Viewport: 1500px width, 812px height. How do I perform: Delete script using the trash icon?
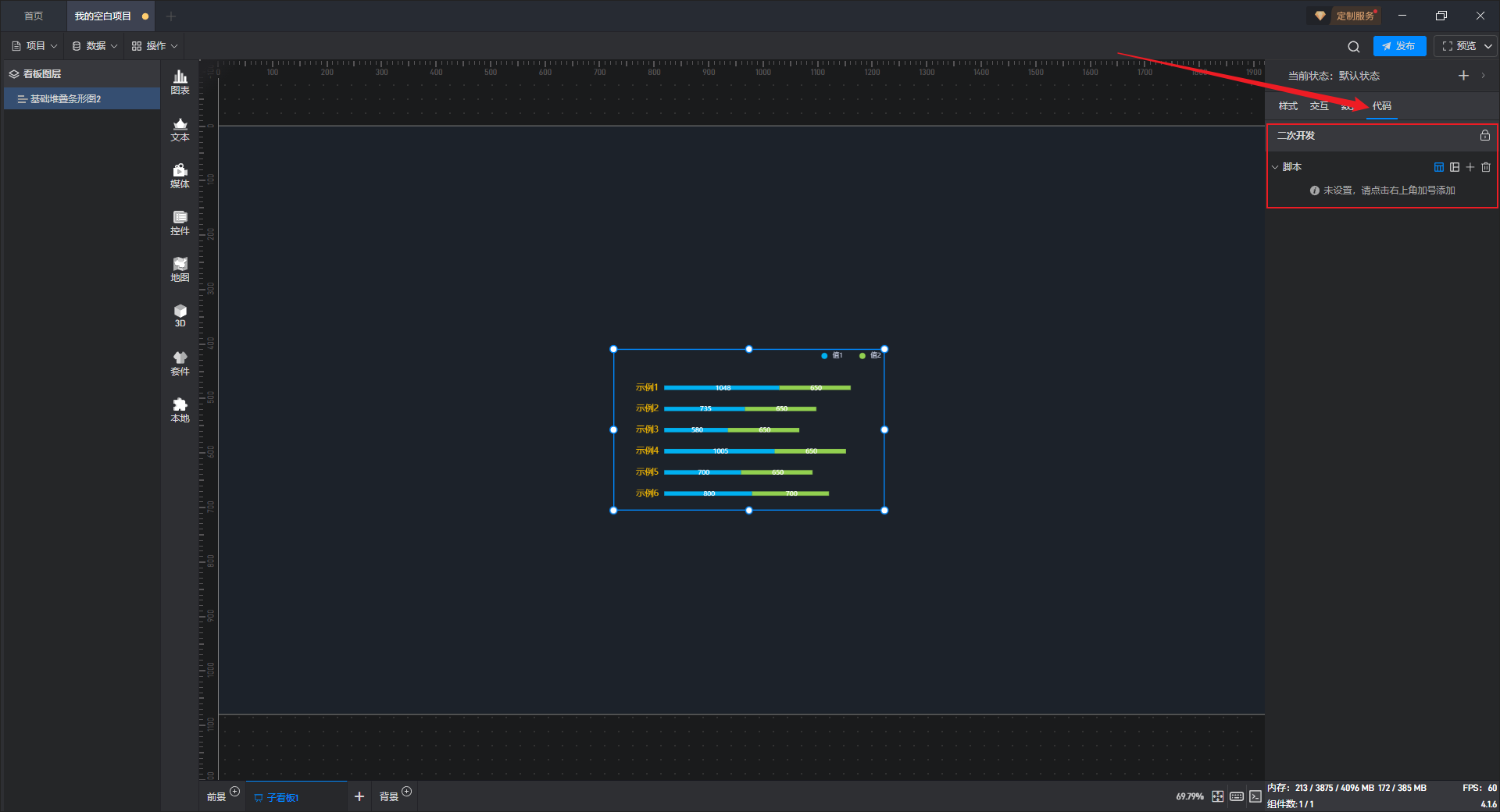pos(1486,167)
